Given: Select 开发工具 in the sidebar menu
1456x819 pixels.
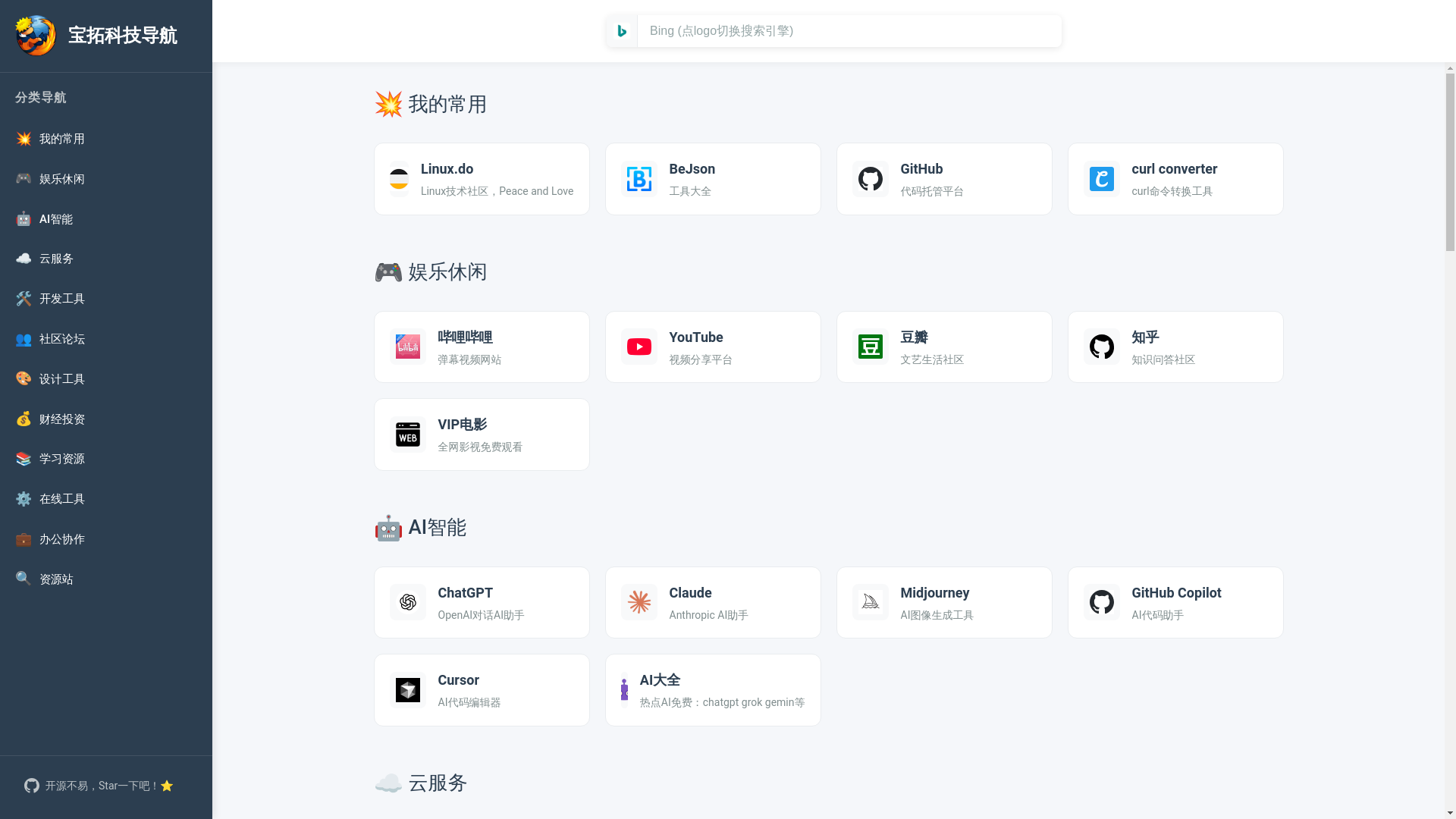Looking at the screenshot, I should [x=106, y=299].
